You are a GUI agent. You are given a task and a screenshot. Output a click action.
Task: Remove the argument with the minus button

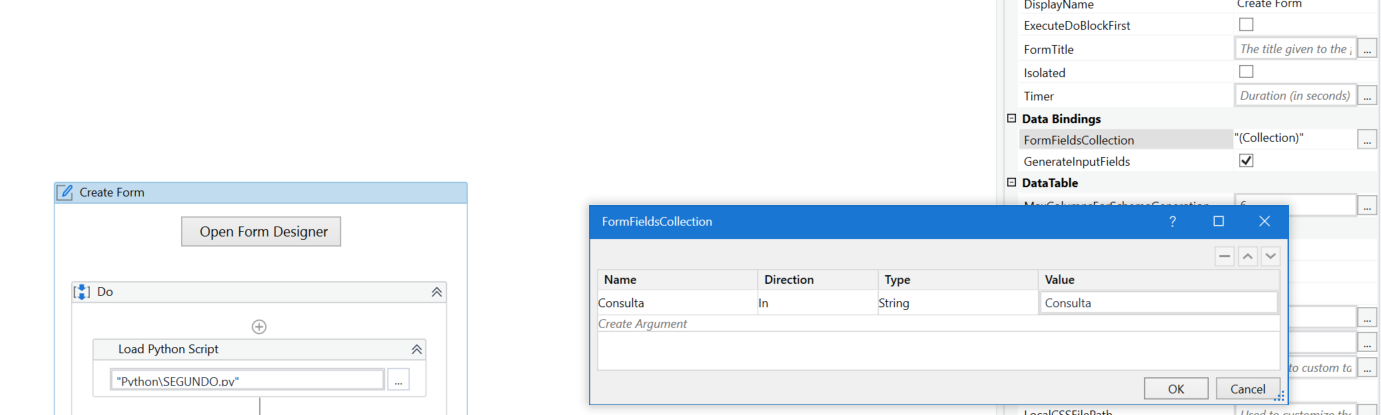[1225, 256]
